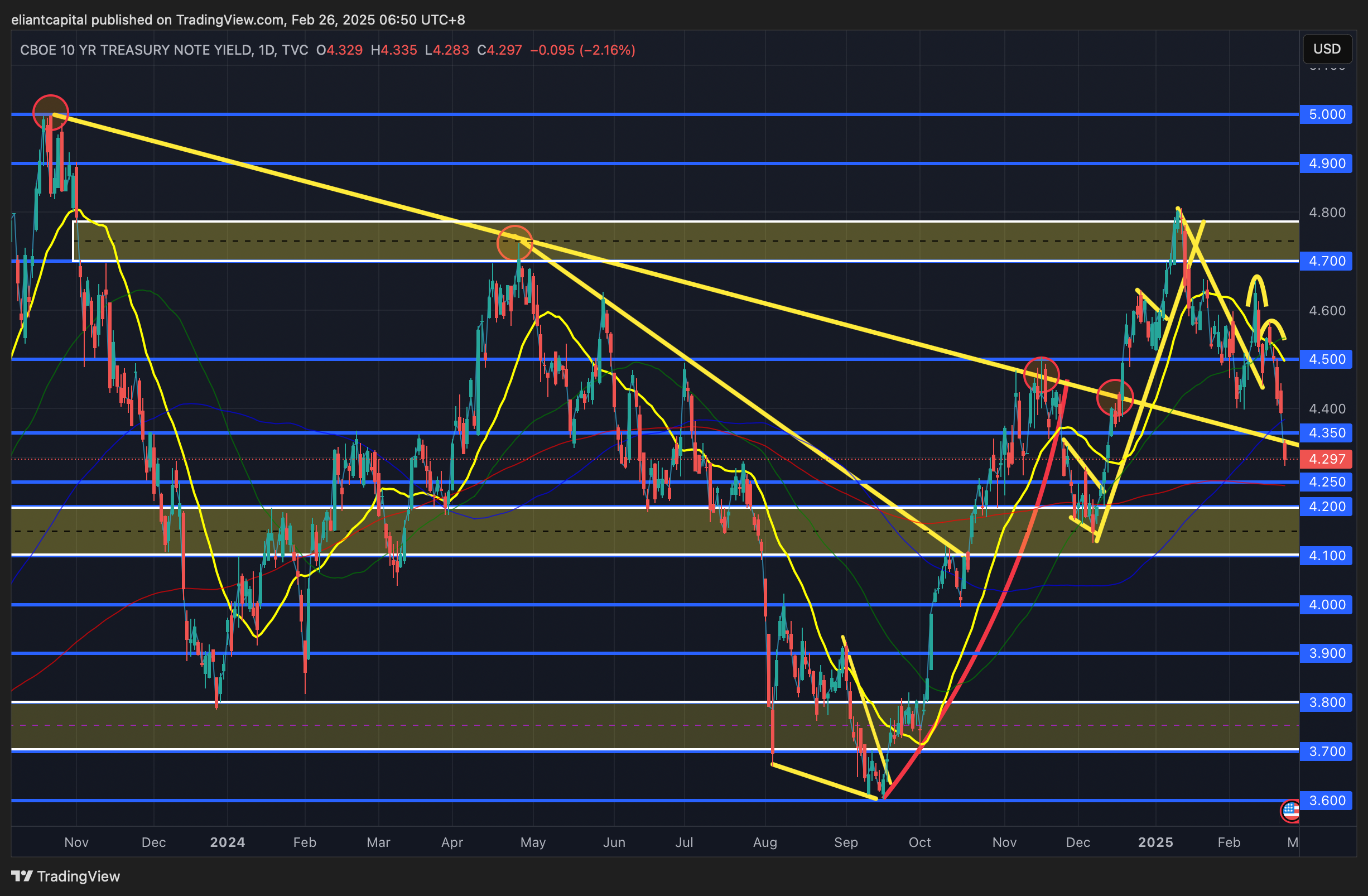Click the 3.600 price level label
1368x896 pixels.
click(x=1327, y=800)
